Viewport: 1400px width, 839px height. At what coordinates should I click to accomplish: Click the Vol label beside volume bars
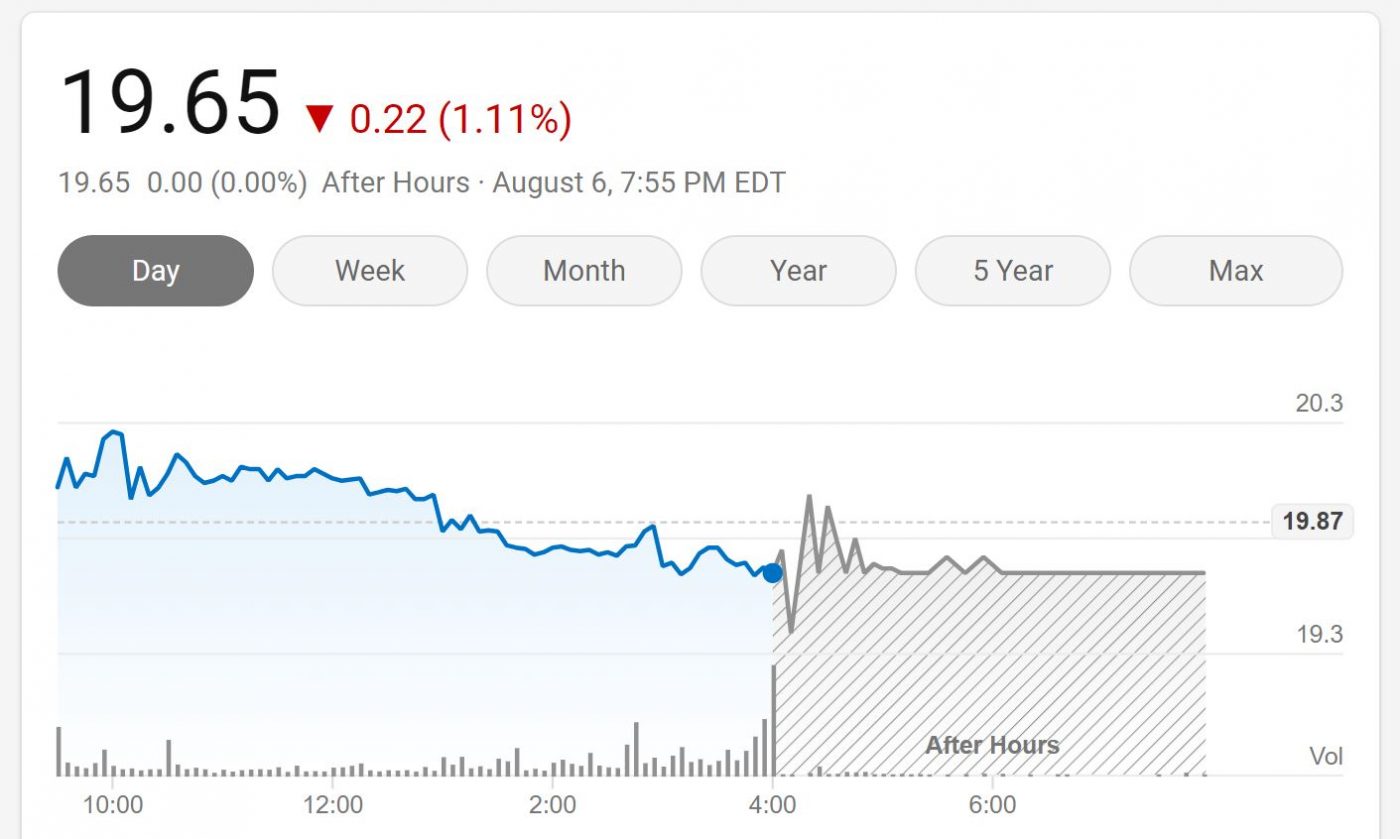(x=1326, y=756)
